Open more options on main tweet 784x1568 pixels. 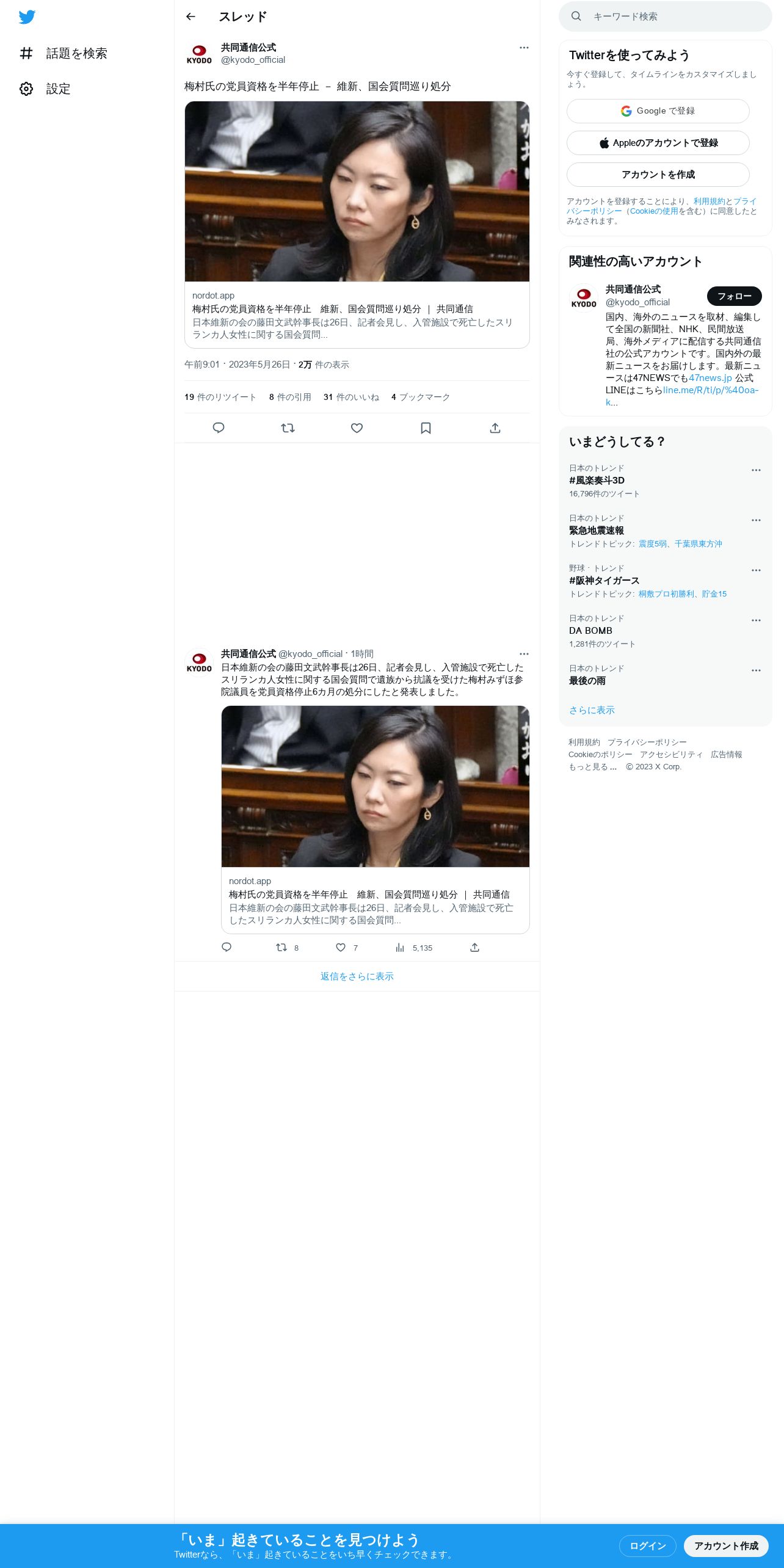(524, 48)
